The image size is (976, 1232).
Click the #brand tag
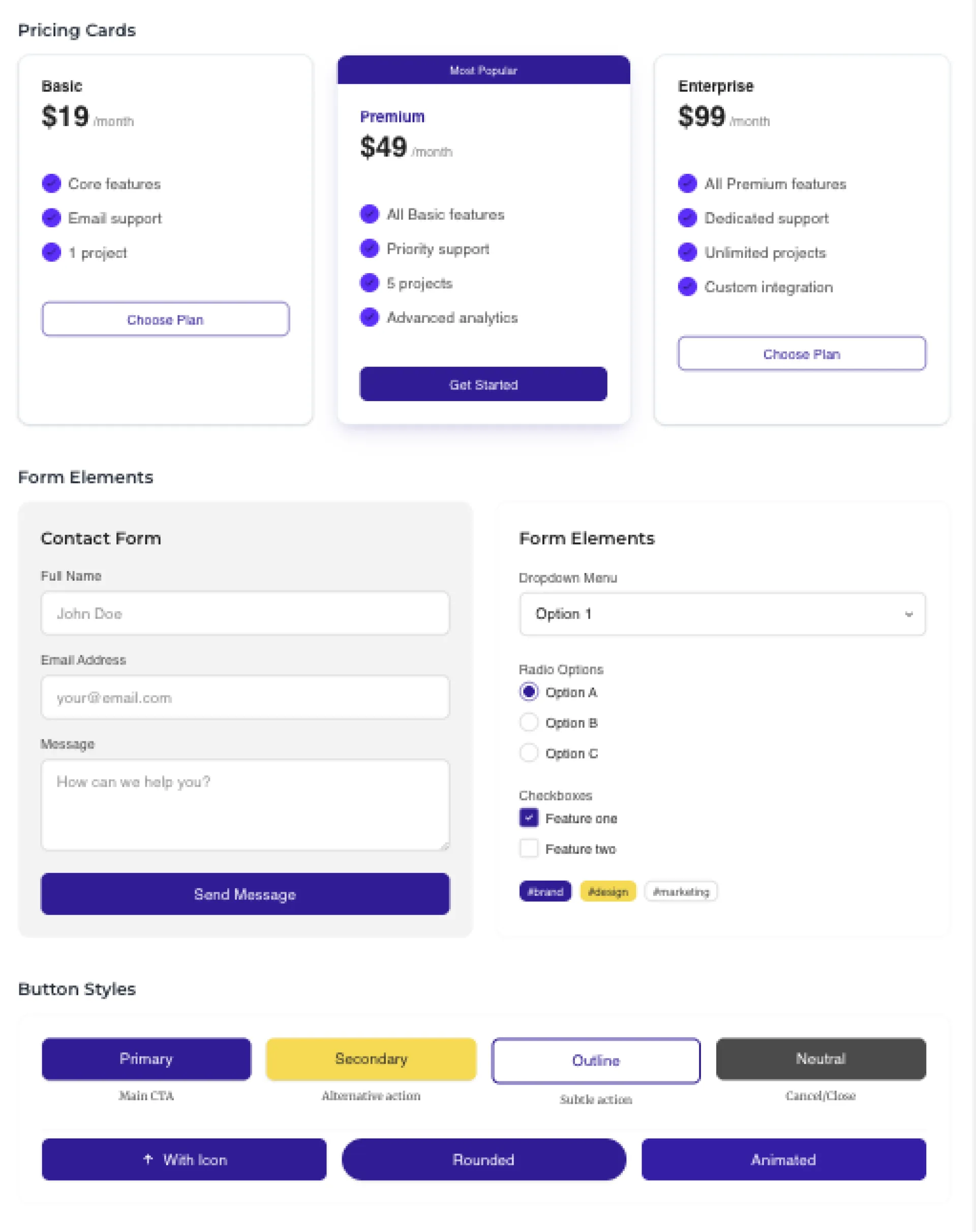tap(545, 891)
